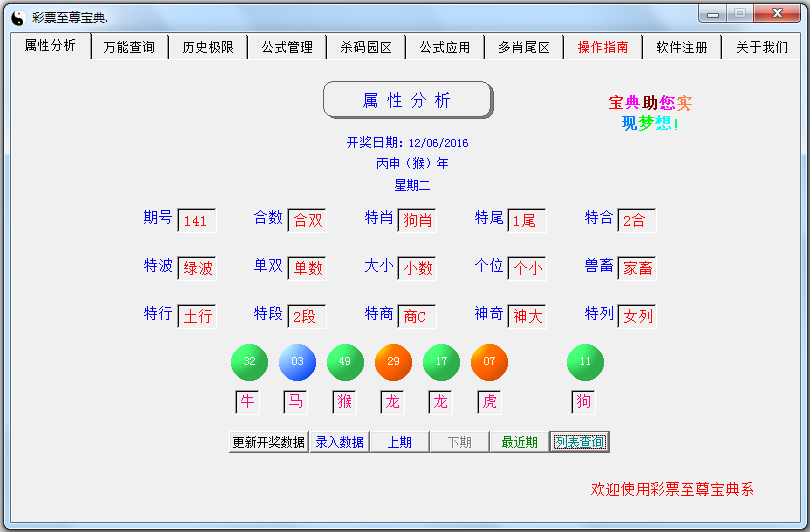Viewport: 810px width, 532px height.
Task: Click the green ball numbered 17
Action: coord(441,362)
